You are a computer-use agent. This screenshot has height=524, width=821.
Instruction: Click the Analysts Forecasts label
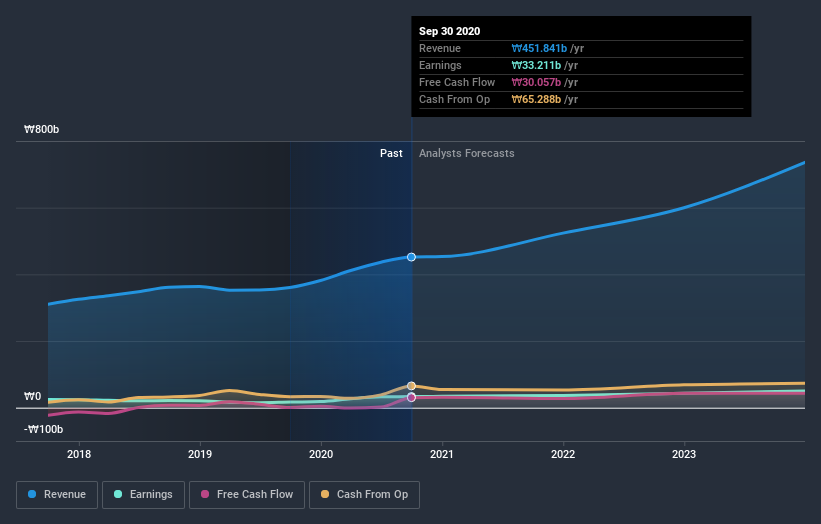tap(467, 153)
